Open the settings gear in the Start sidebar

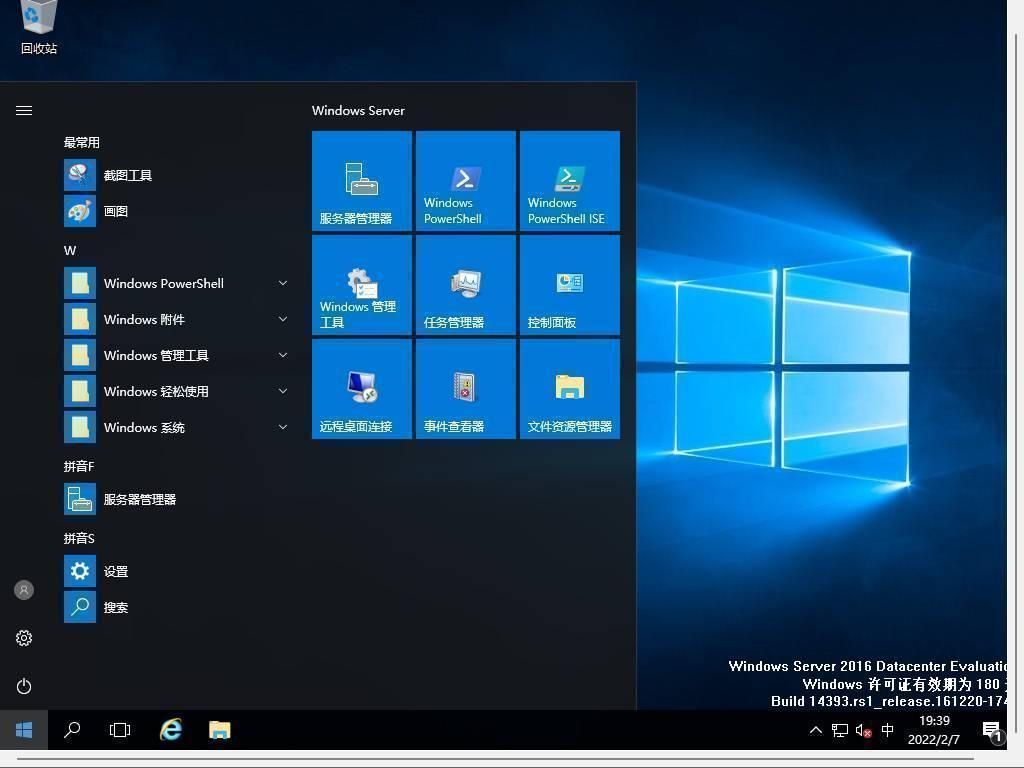pyautogui.click(x=24, y=638)
